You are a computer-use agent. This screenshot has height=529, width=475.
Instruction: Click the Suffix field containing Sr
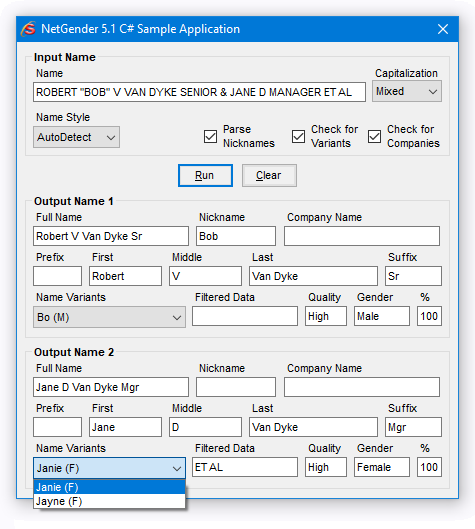tap(413, 276)
